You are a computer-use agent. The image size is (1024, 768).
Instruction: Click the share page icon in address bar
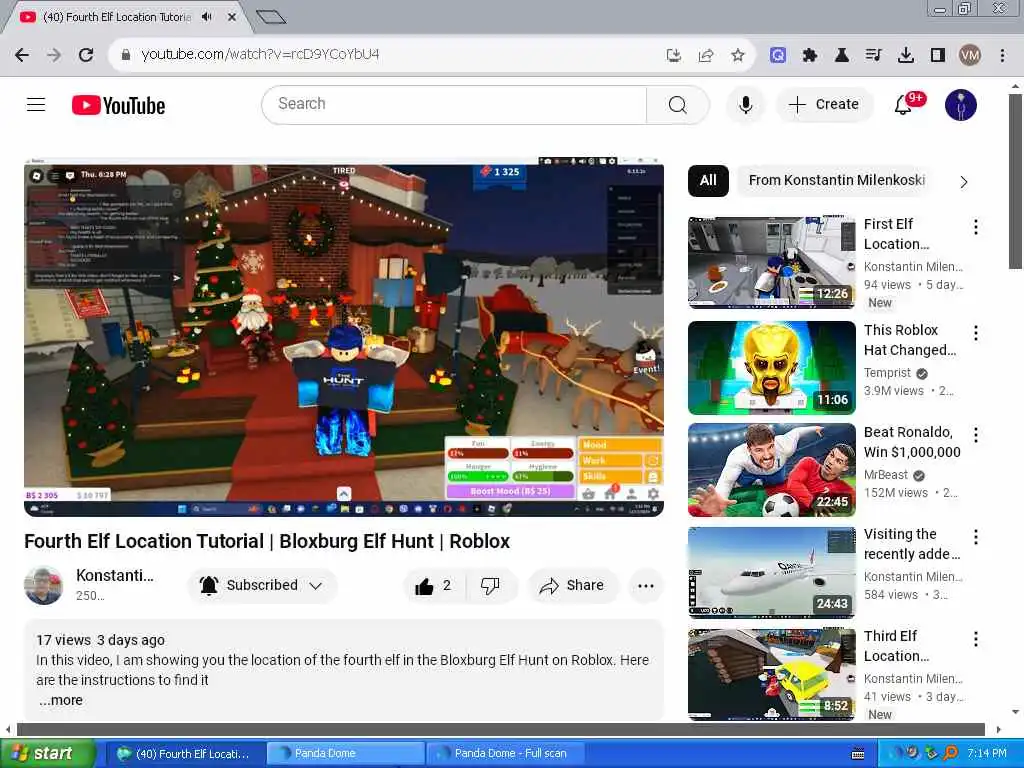[706, 56]
